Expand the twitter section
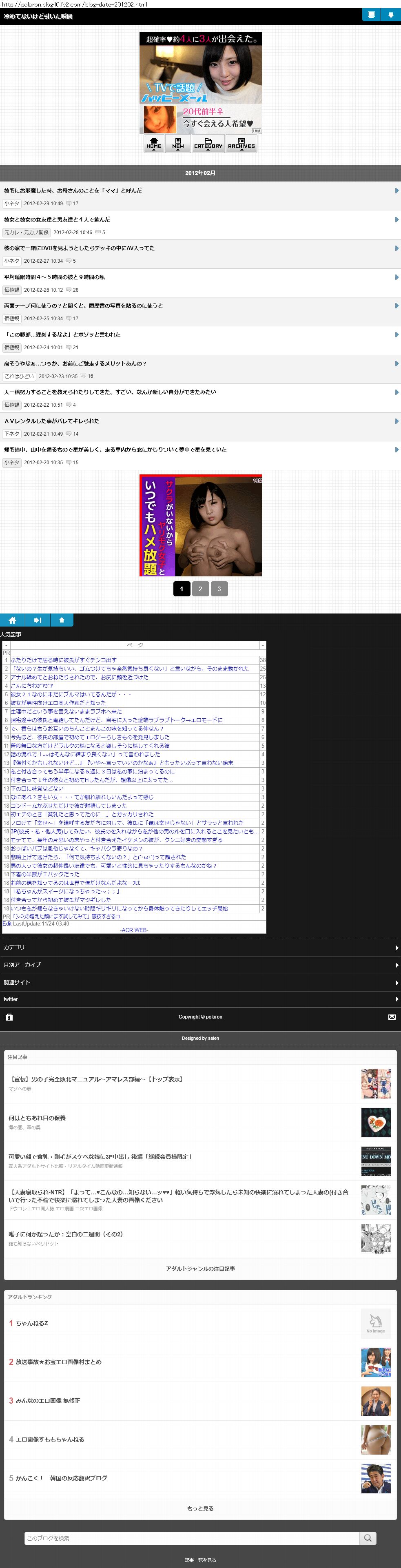This screenshot has height=1568, width=401. pyautogui.click(x=200, y=999)
